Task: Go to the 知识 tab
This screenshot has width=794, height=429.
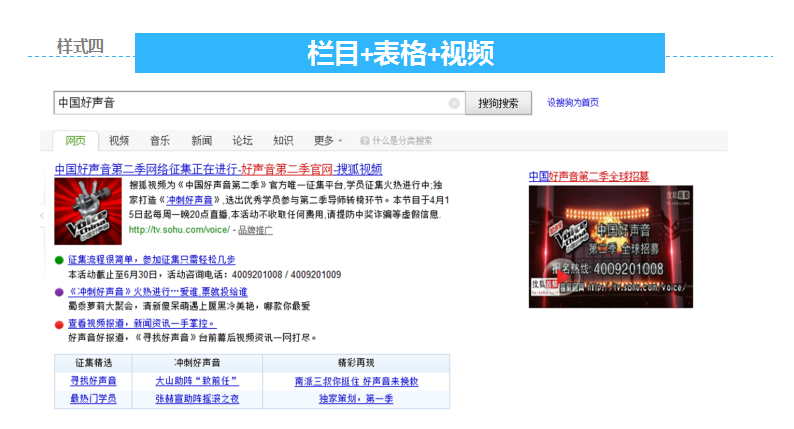Action: (x=283, y=141)
